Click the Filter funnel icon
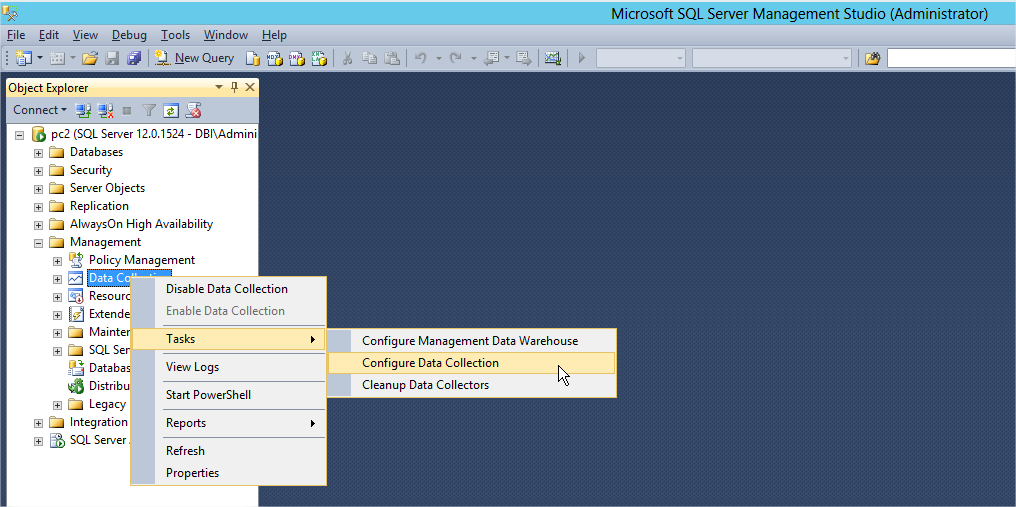The height and width of the screenshot is (507, 1016). pos(149,110)
